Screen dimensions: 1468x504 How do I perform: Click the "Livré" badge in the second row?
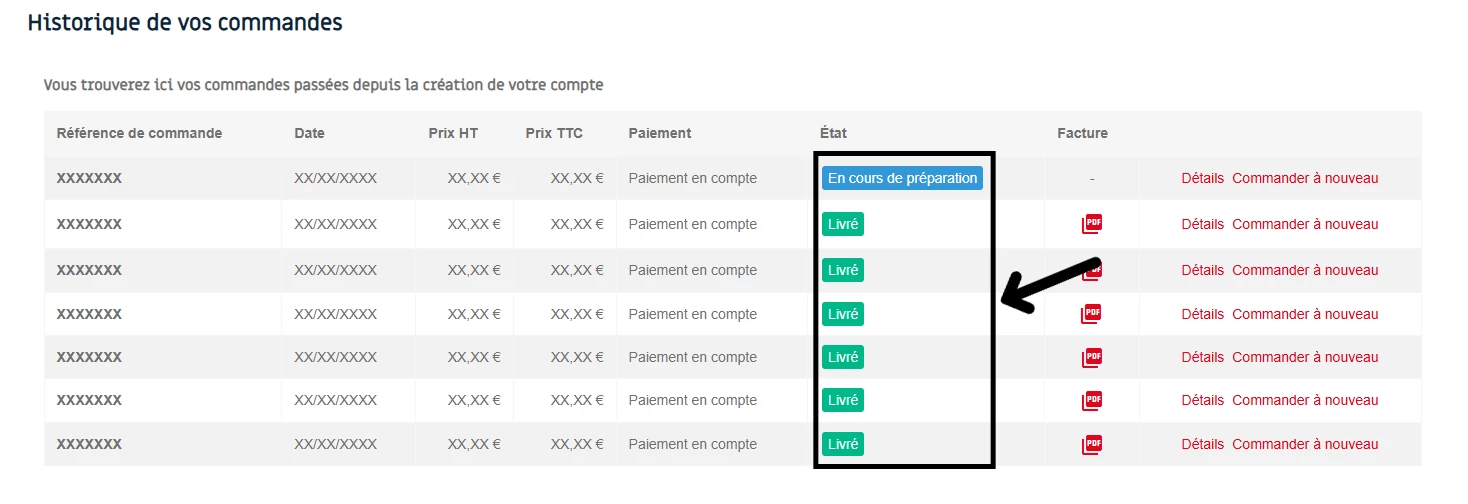[843, 224]
